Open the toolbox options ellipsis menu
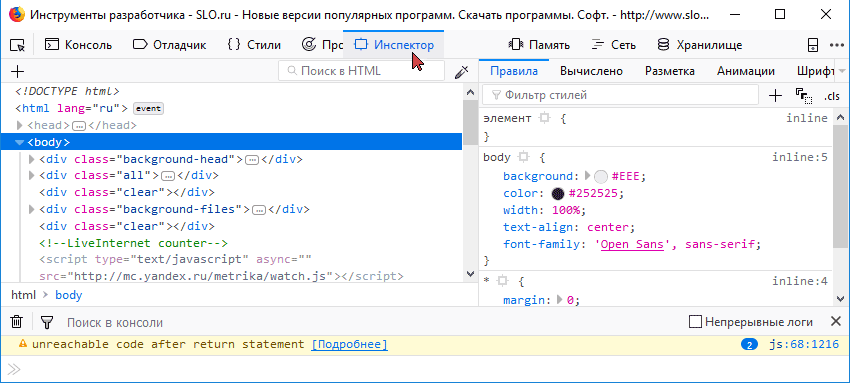 [837, 45]
